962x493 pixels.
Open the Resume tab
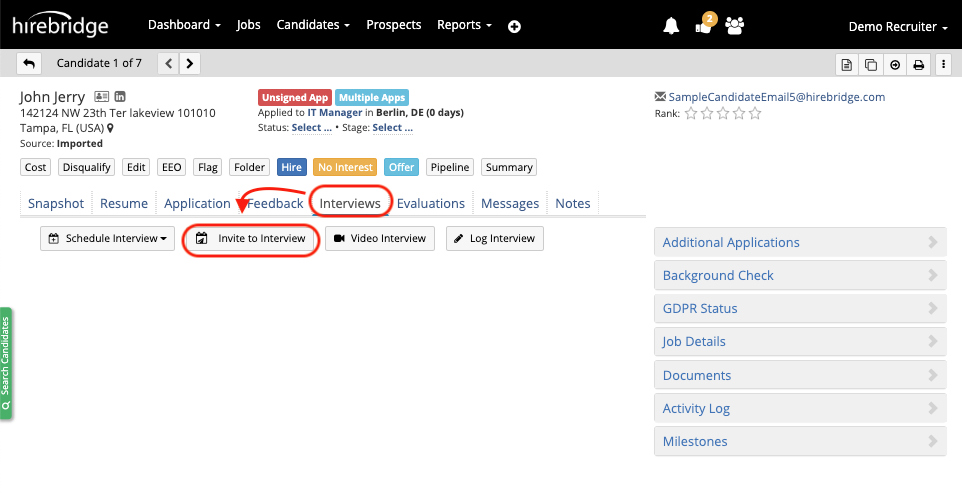(124, 203)
